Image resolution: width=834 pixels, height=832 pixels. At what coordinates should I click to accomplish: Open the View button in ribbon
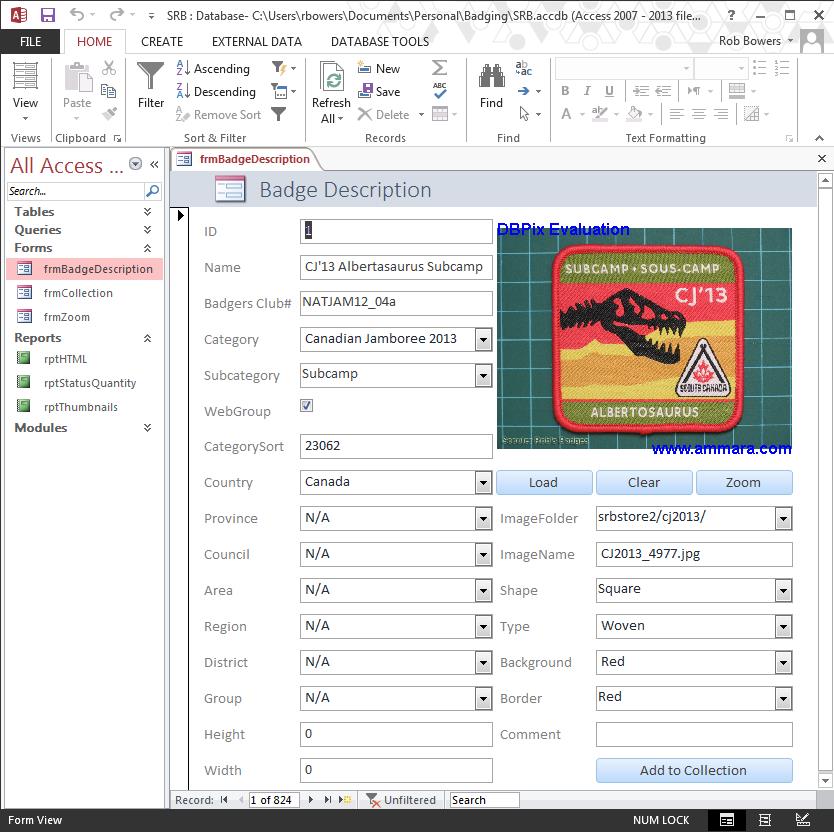pyautogui.click(x=25, y=92)
